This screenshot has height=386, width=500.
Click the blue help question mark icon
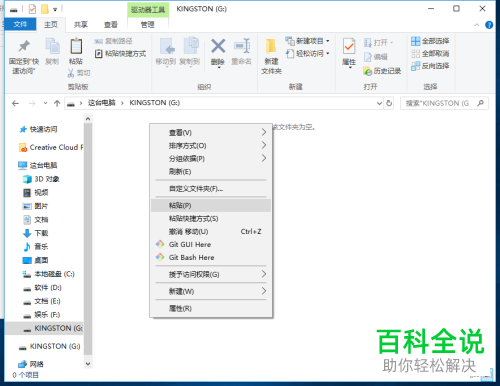[x=489, y=25]
